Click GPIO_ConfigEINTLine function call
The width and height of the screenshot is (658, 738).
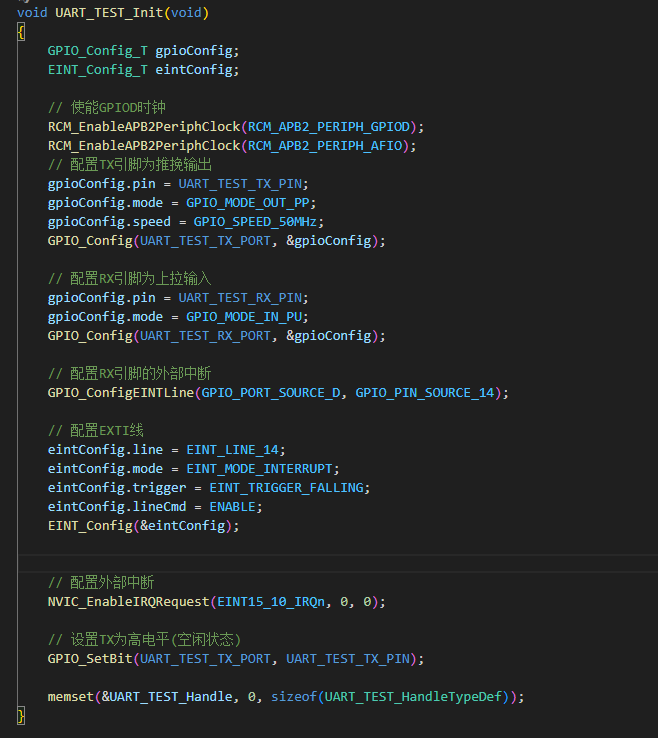point(121,393)
